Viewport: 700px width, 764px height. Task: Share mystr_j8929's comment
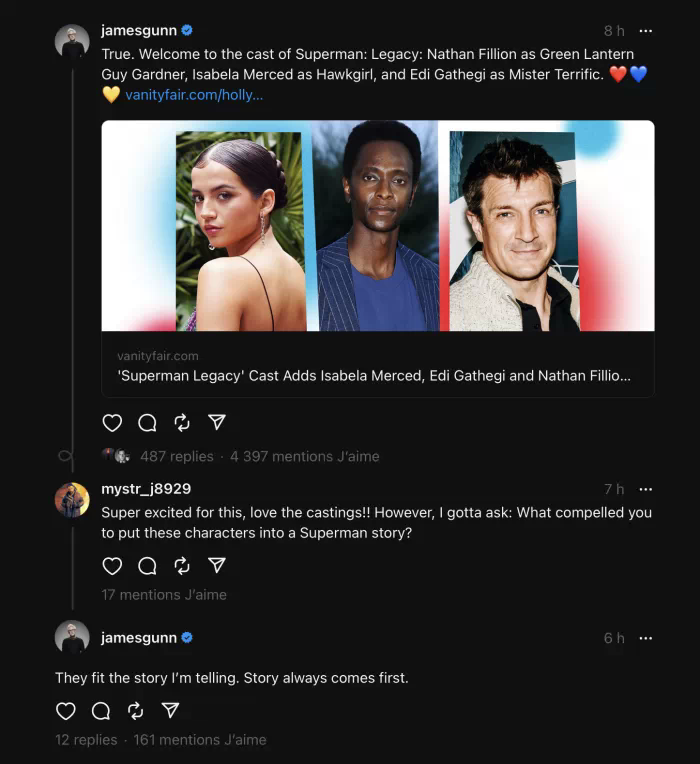217,566
